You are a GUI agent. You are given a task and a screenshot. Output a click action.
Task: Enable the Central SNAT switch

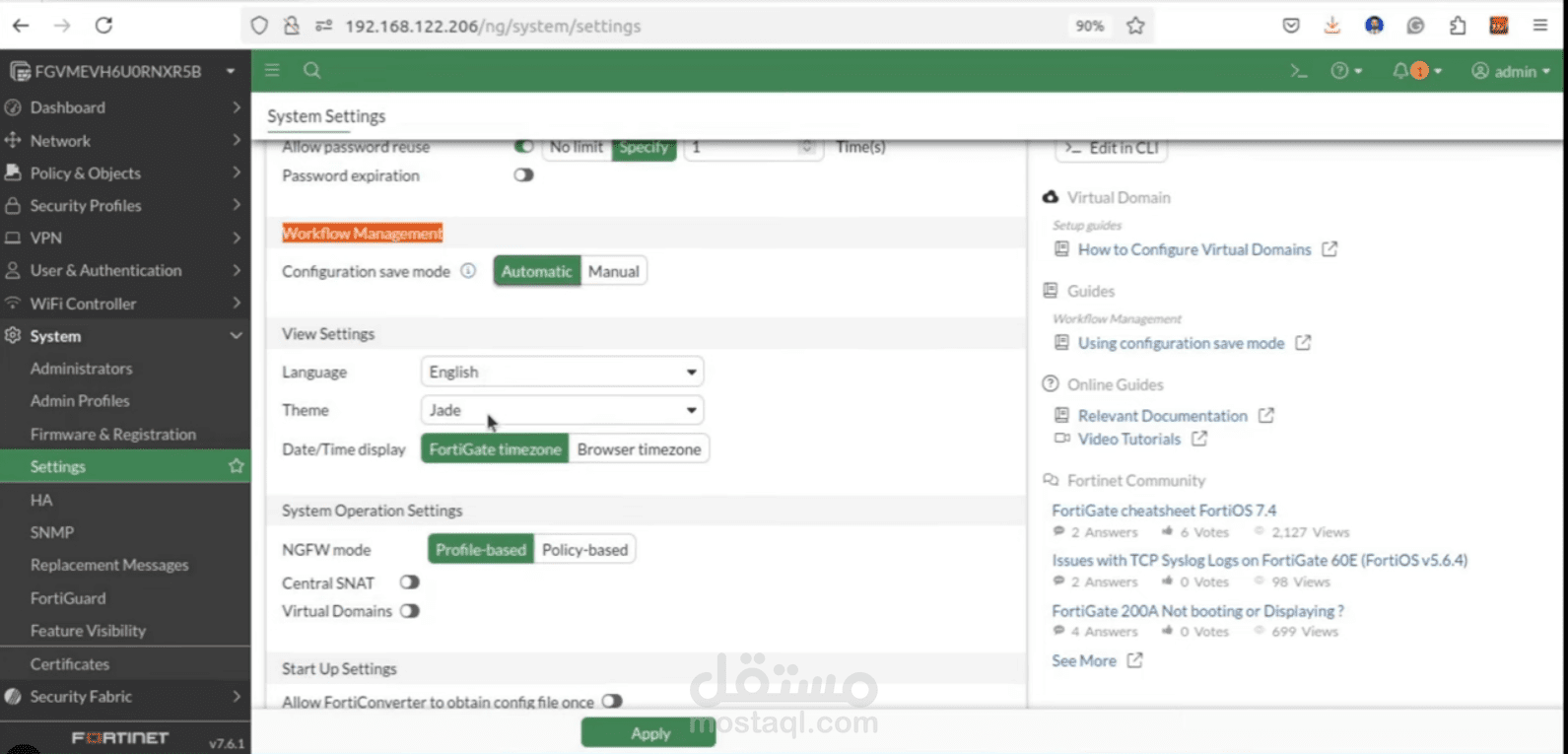tap(410, 583)
